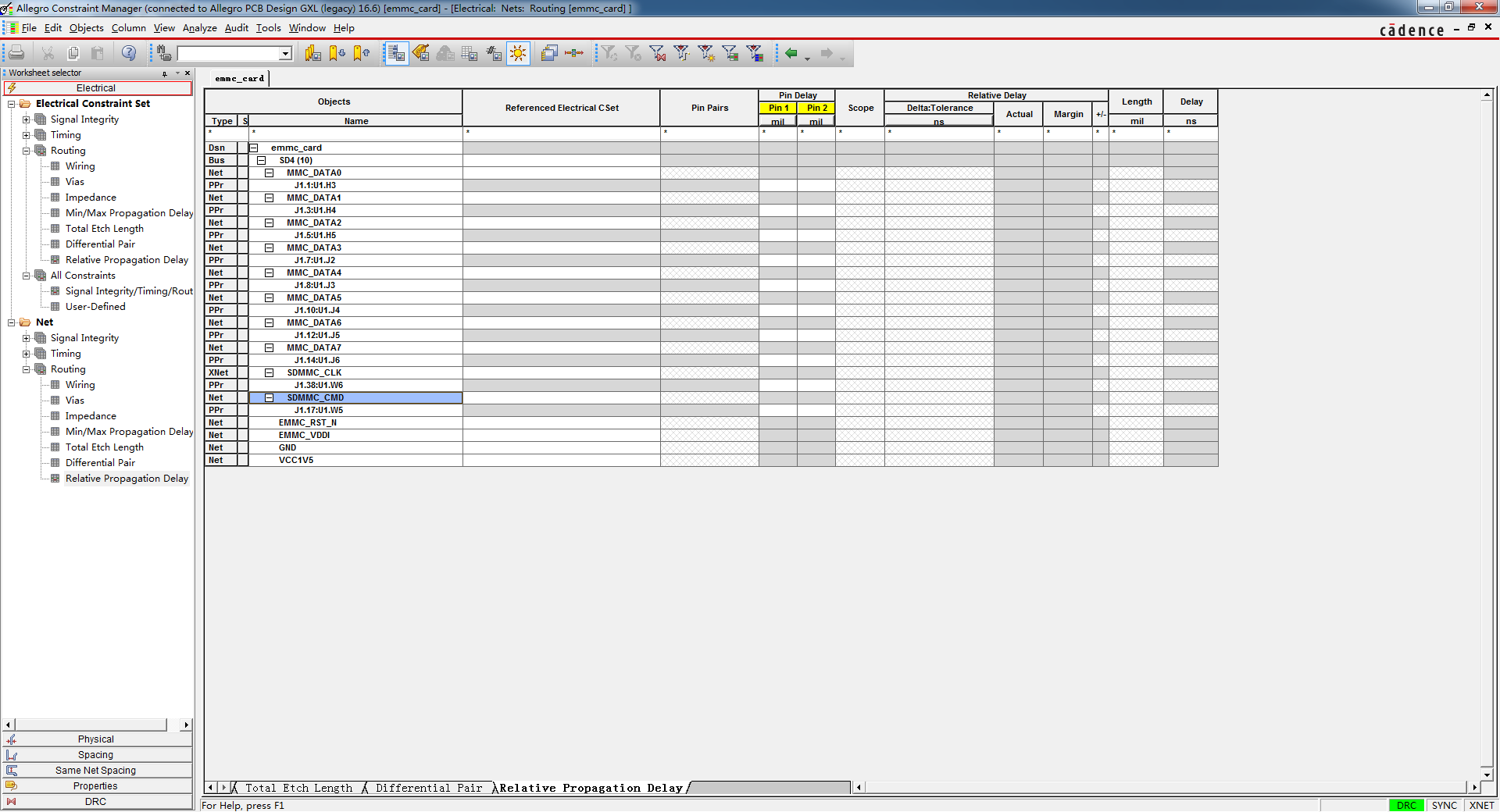Screen dimensions: 1500x812
Task: Click the red-green connector toolbar icon
Action: pyautogui.click(x=574, y=53)
